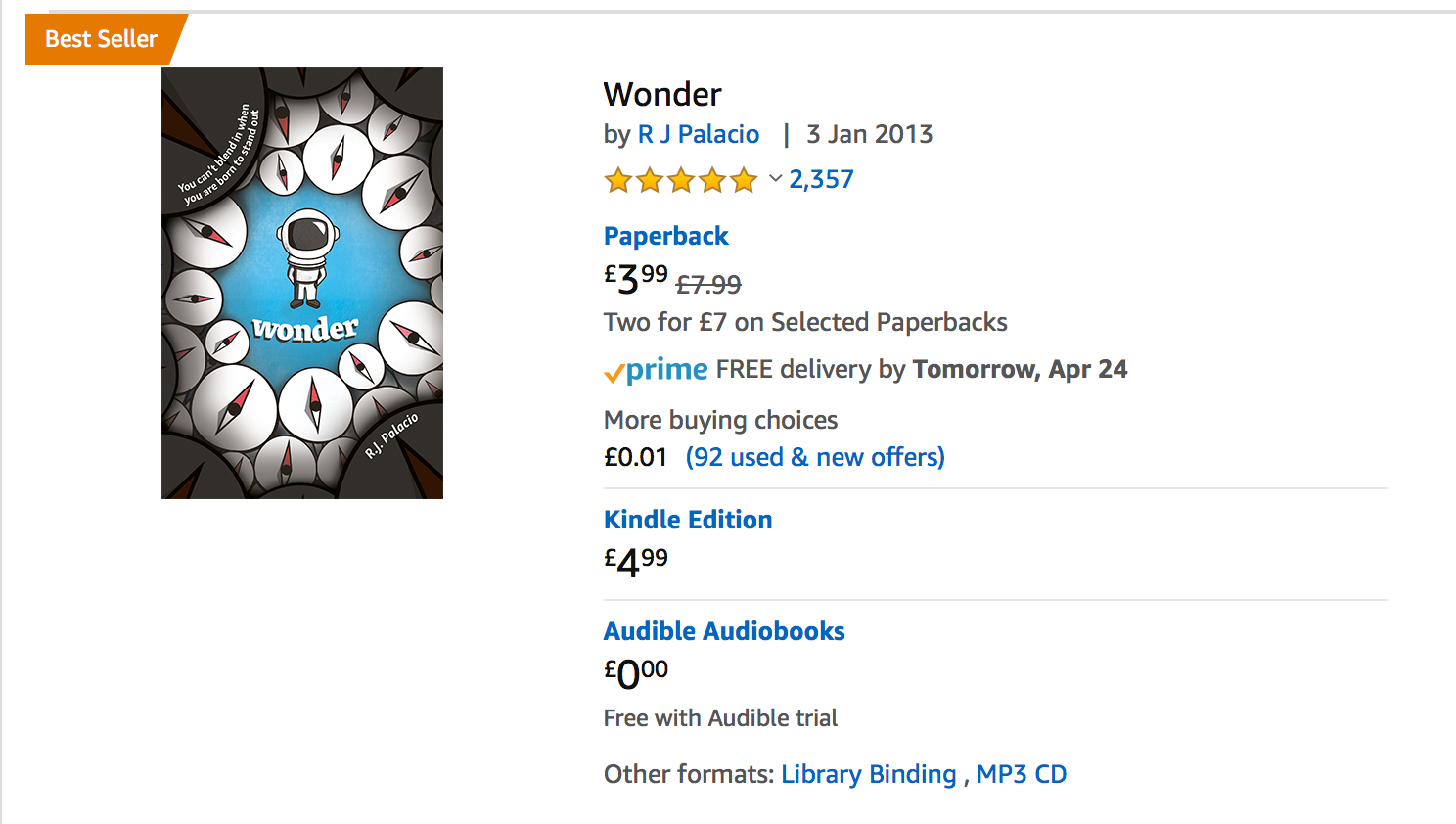The width and height of the screenshot is (1456, 824).
Task: Click the £3.99 paperback price
Action: coord(636,279)
